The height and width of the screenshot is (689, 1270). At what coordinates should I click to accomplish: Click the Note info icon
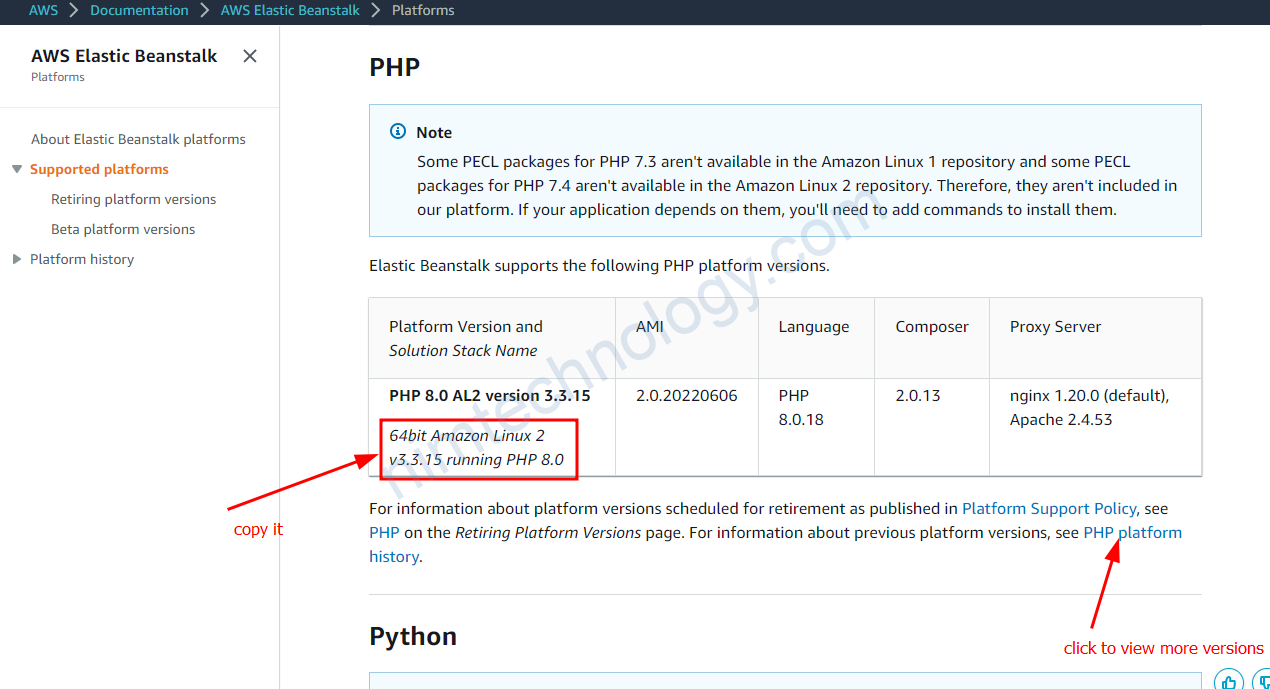pos(398,132)
